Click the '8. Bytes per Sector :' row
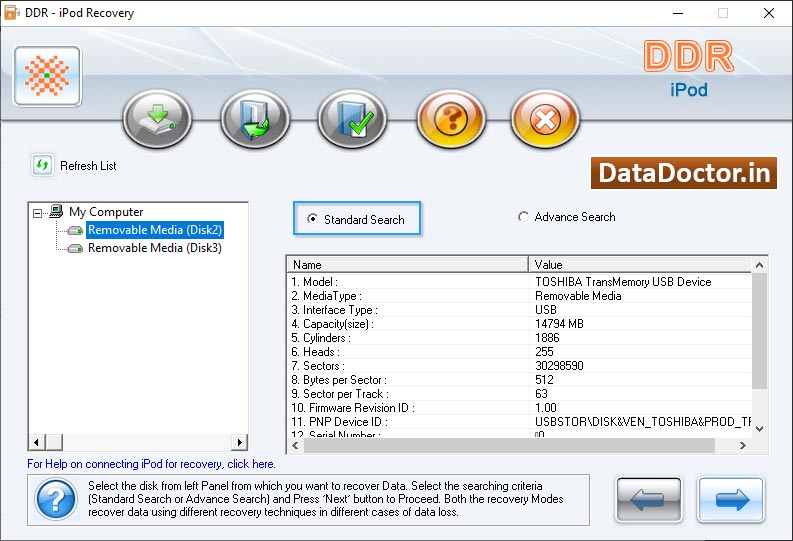 (519, 380)
